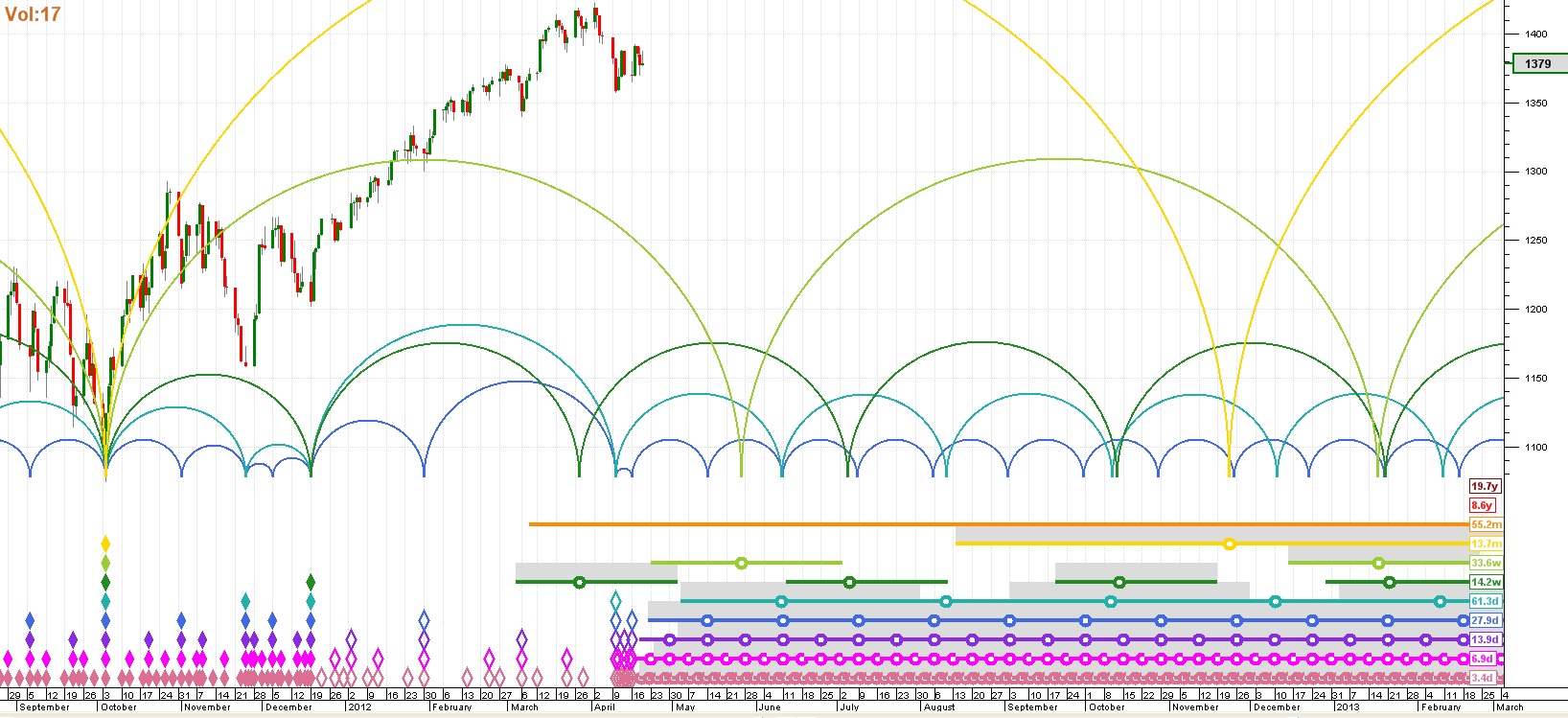Click the 61.3d cycle label
The width and height of the screenshot is (1568, 718).
[x=1485, y=601]
